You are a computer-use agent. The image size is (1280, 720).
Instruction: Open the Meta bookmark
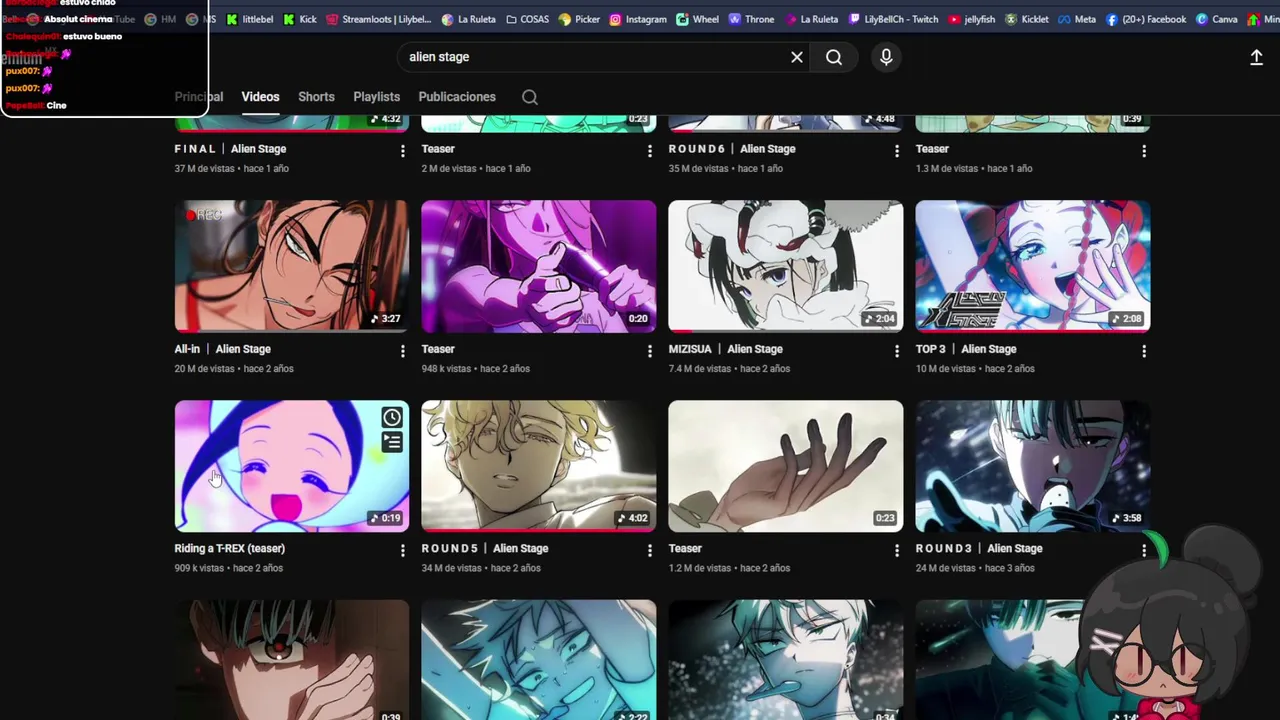click(1076, 19)
